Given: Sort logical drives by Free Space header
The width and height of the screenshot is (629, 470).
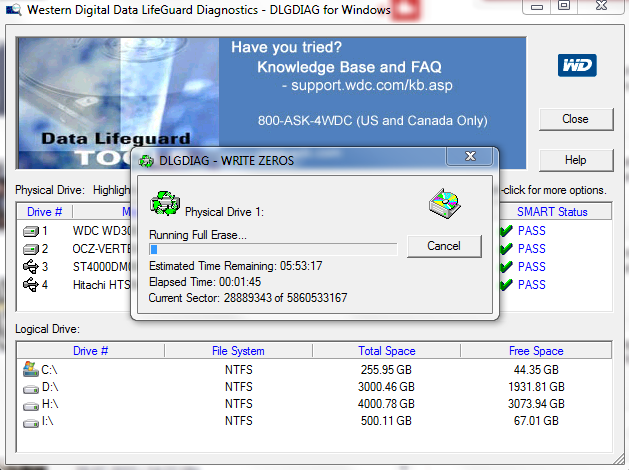Looking at the screenshot, I should tap(536, 351).
